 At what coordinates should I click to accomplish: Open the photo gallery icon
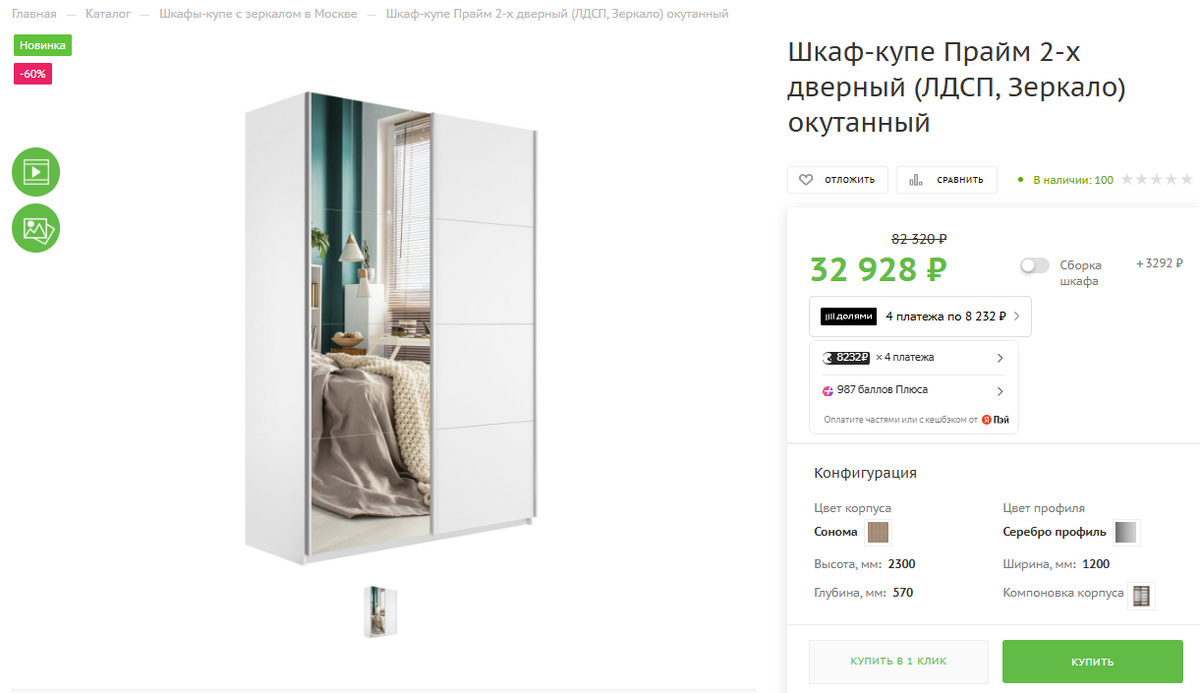click(x=36, y=229)
